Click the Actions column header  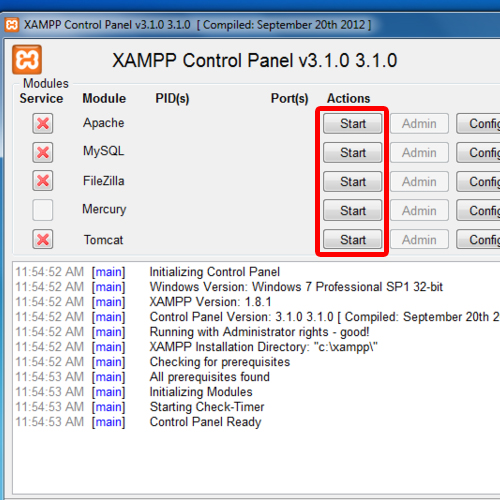pyautogui.click(x=348, y=98)
